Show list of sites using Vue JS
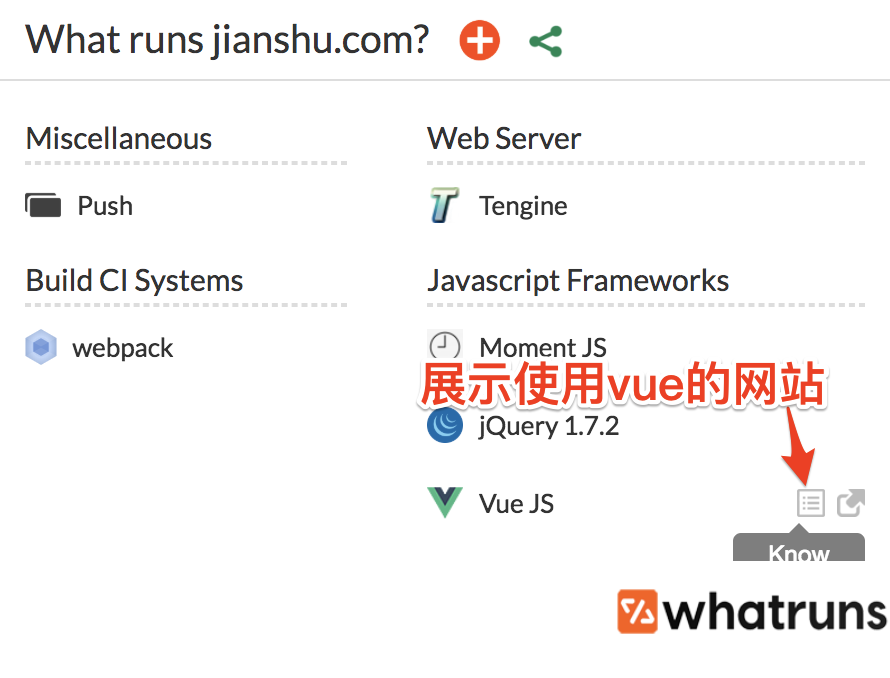This screenshot has height=678, width=890. click(x=811, y=503)
